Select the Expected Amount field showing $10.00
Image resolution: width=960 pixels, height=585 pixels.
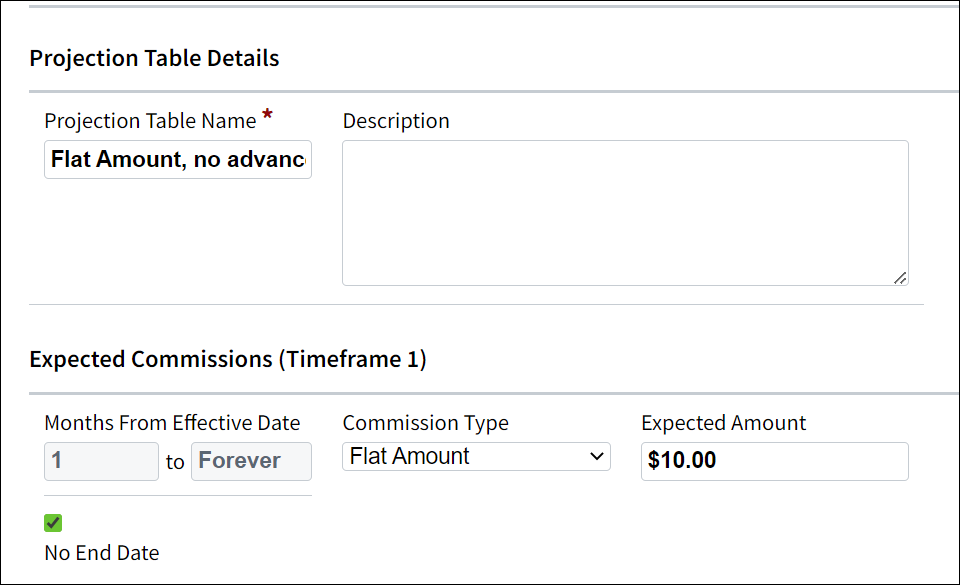(x=774, y=460)
